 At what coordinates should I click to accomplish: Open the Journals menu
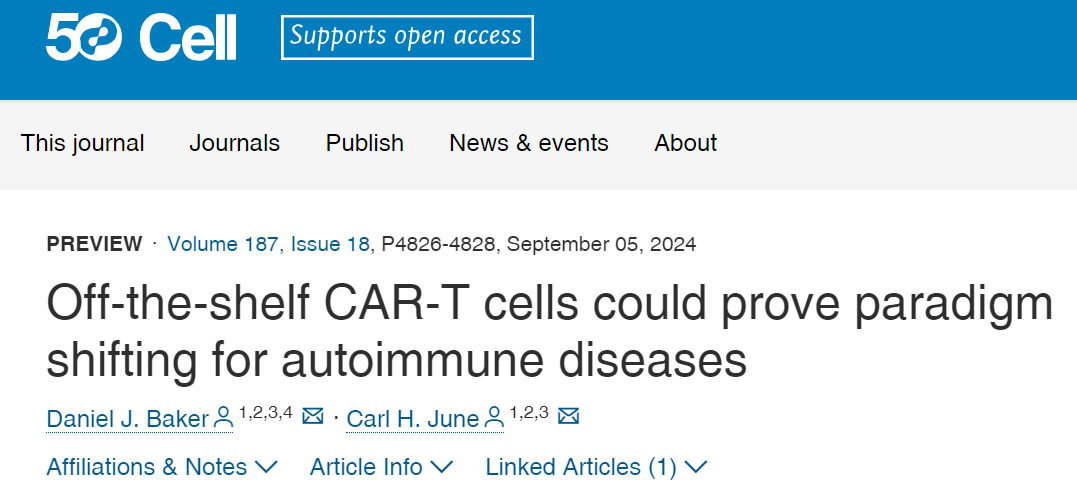tap(235, 143)
